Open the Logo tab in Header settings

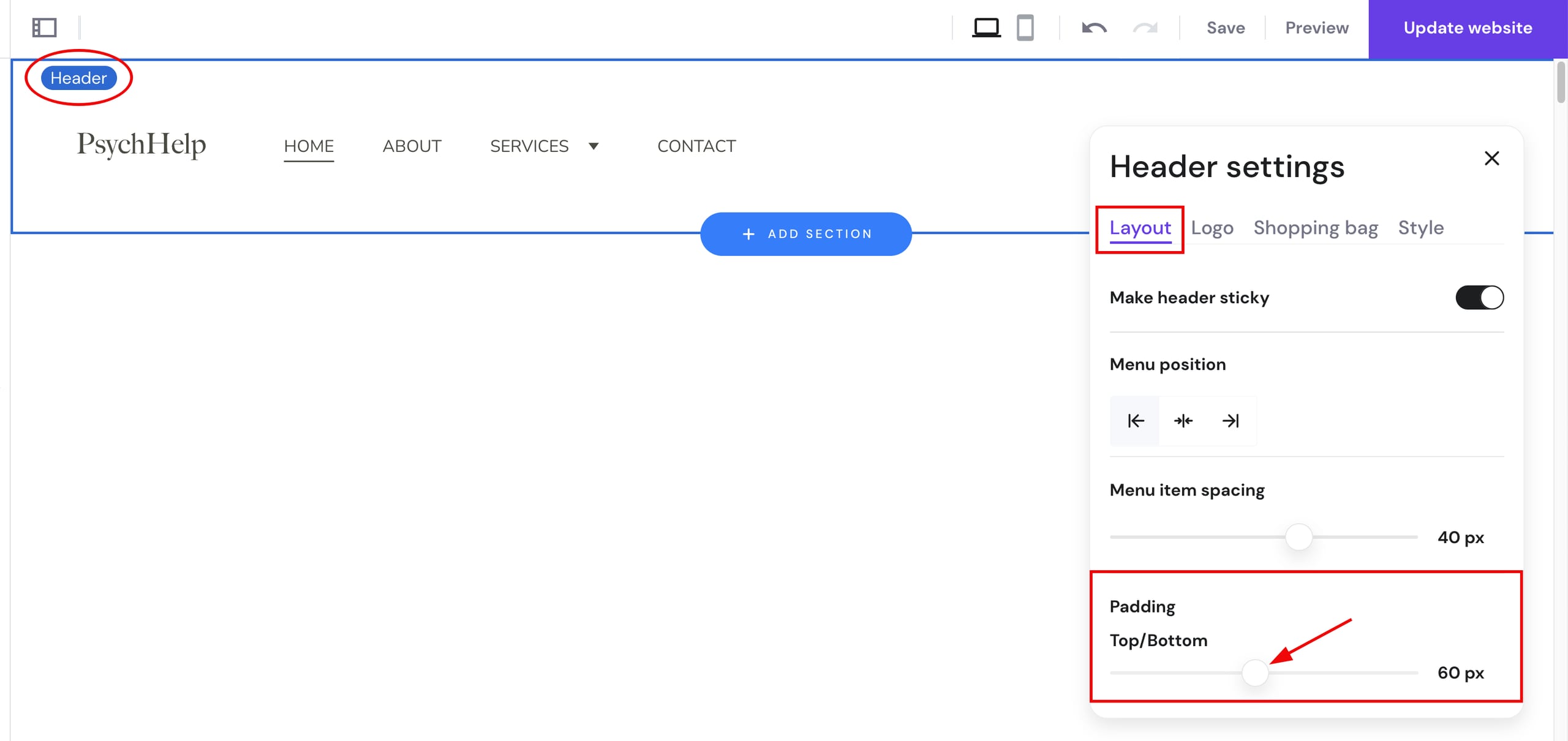[1213, 227]
